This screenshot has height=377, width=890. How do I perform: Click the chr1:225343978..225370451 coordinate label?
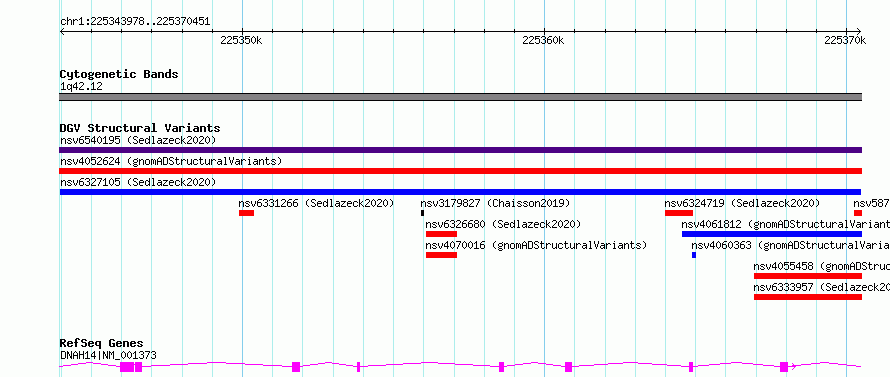pyautogui.click(x=135, y=22)
